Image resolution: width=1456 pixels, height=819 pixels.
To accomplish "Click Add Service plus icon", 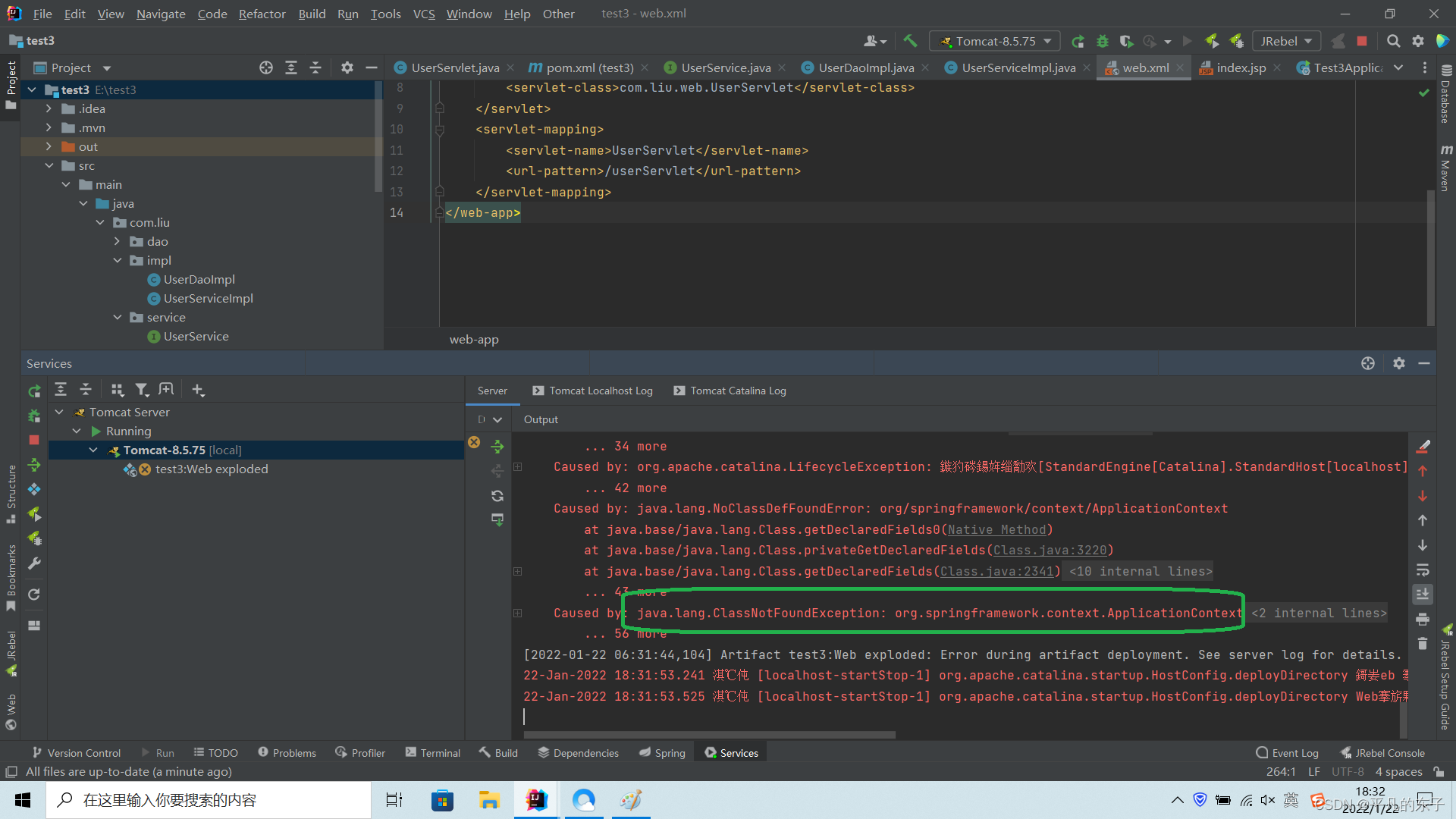I will pyautogui.click(x=198, y=390).
